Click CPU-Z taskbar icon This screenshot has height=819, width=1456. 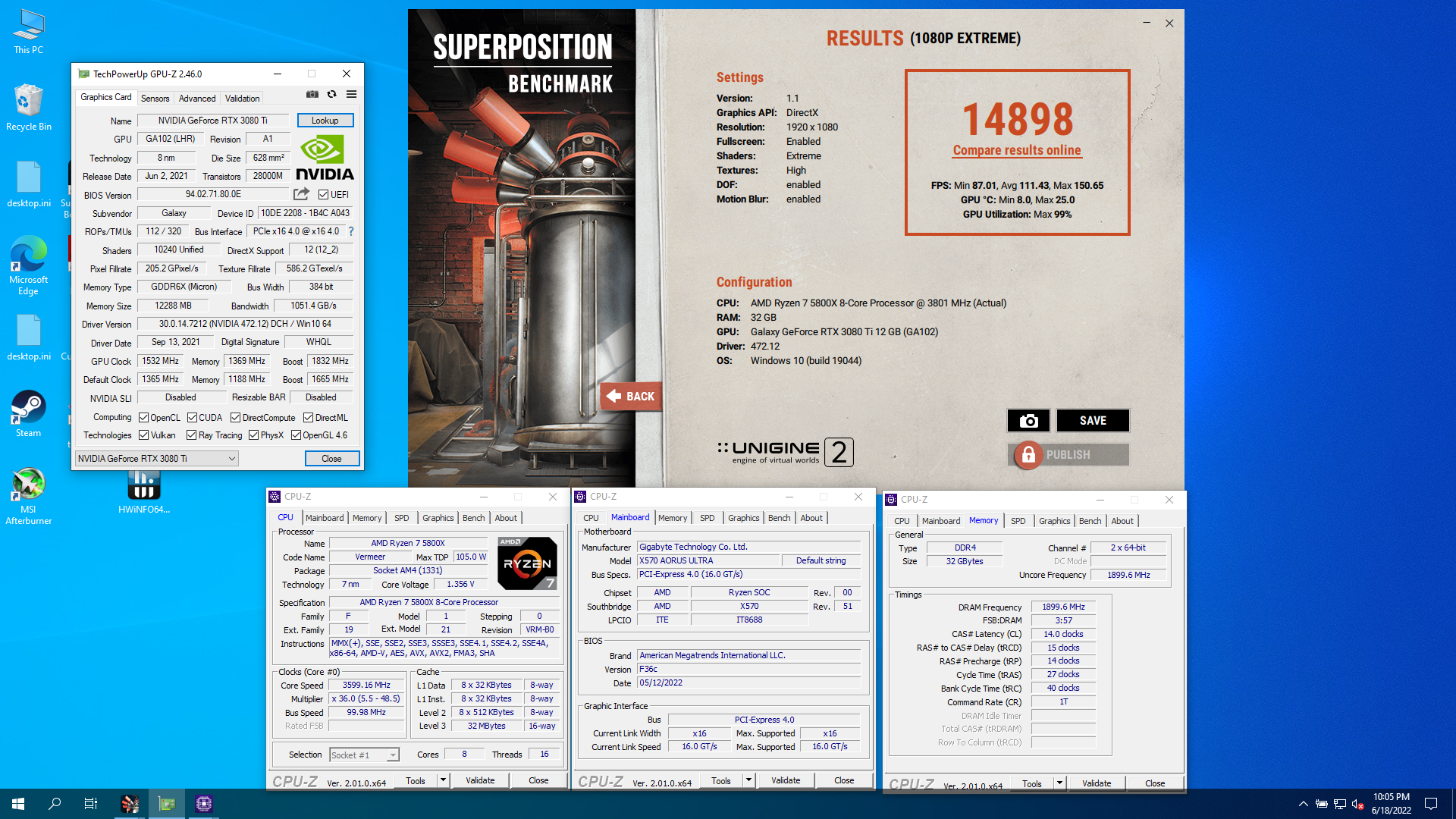(x=203, y=804)
